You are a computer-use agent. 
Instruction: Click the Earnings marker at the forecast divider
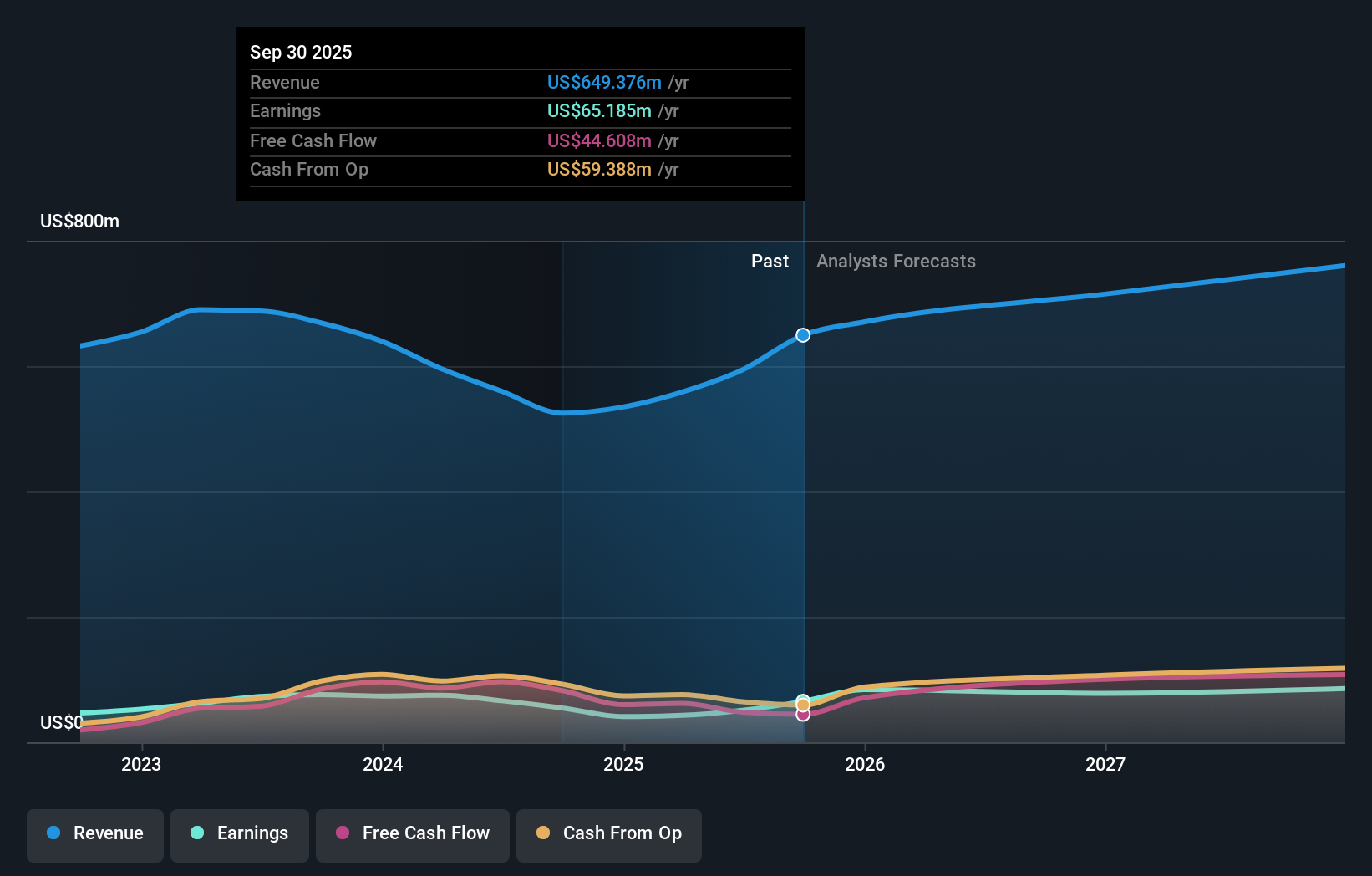pos(802,697)
